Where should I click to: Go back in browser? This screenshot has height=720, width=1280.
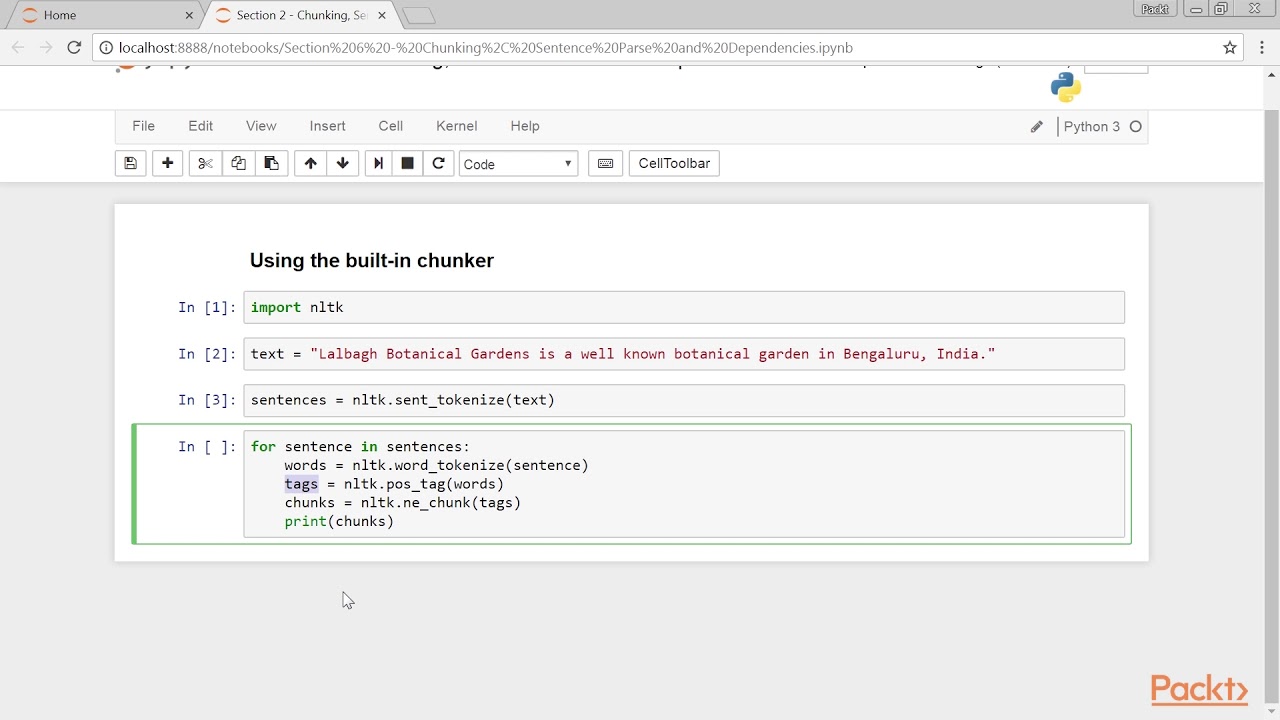[x=18, y=47]
